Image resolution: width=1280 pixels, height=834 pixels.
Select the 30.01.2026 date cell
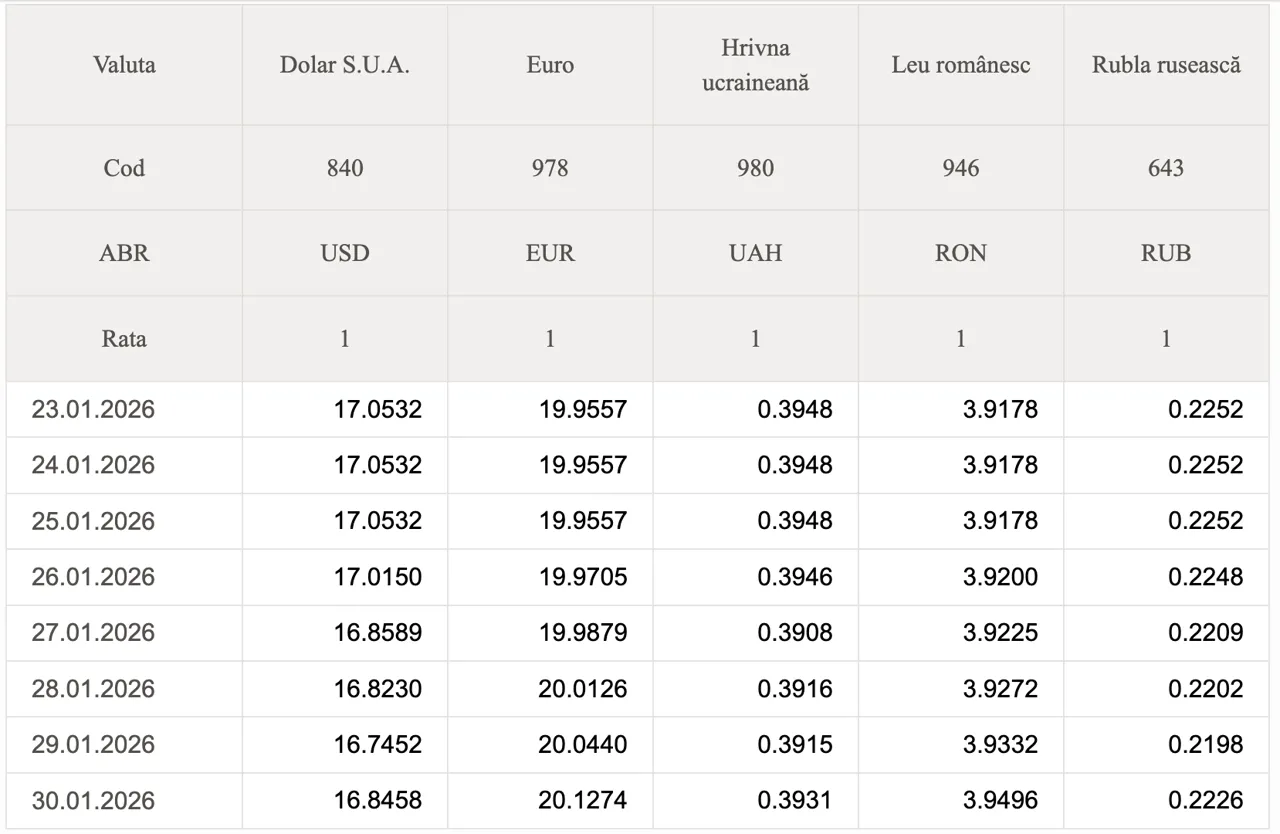point(93,801)
